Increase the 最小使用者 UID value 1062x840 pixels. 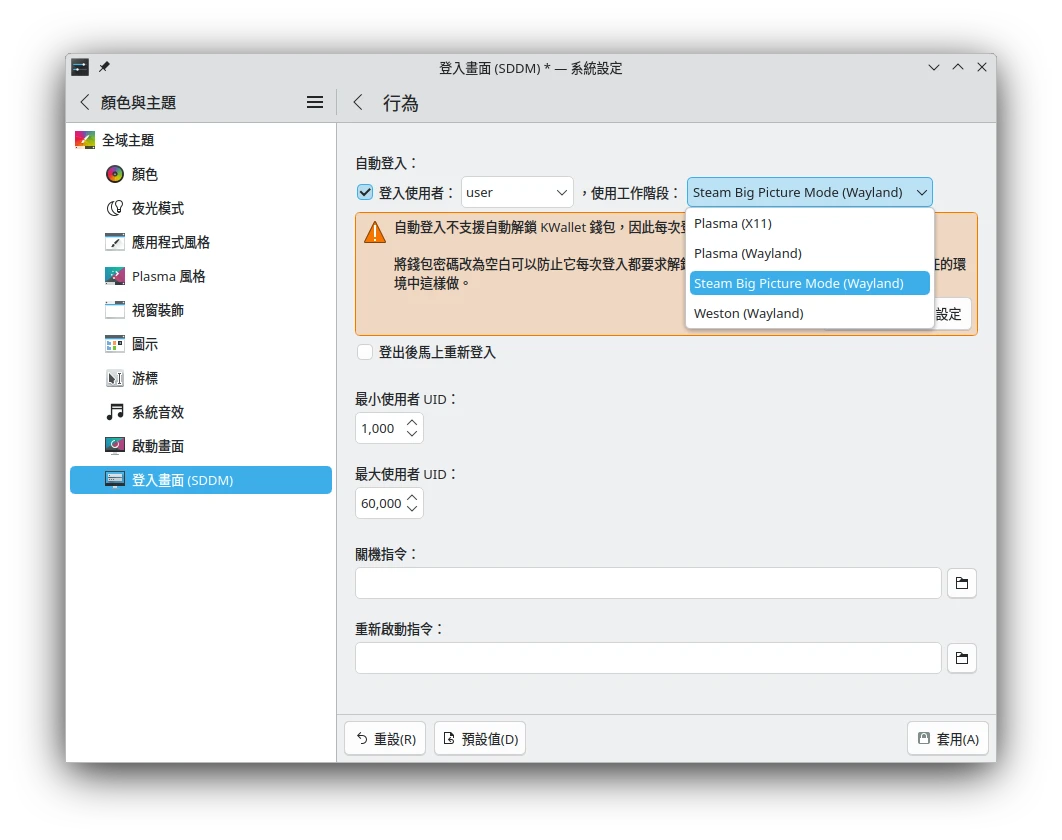412,422
